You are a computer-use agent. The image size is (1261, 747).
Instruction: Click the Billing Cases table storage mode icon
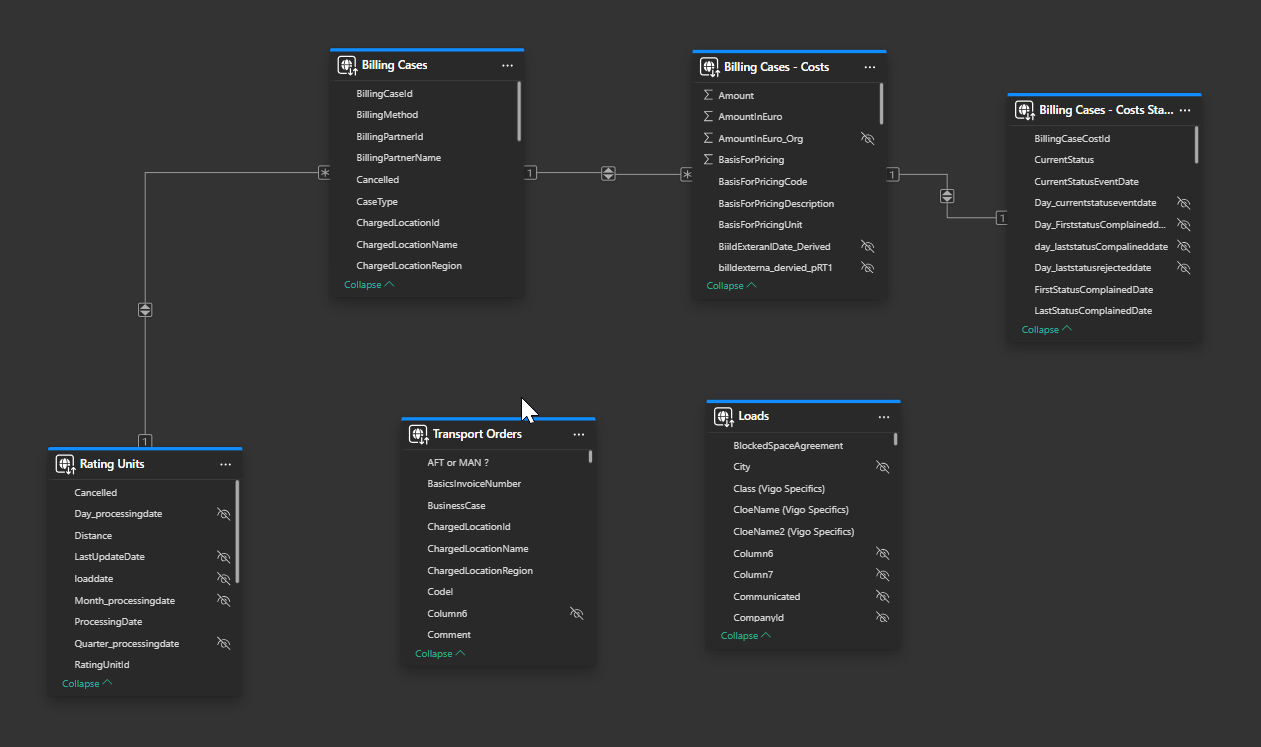pos(346,65)
